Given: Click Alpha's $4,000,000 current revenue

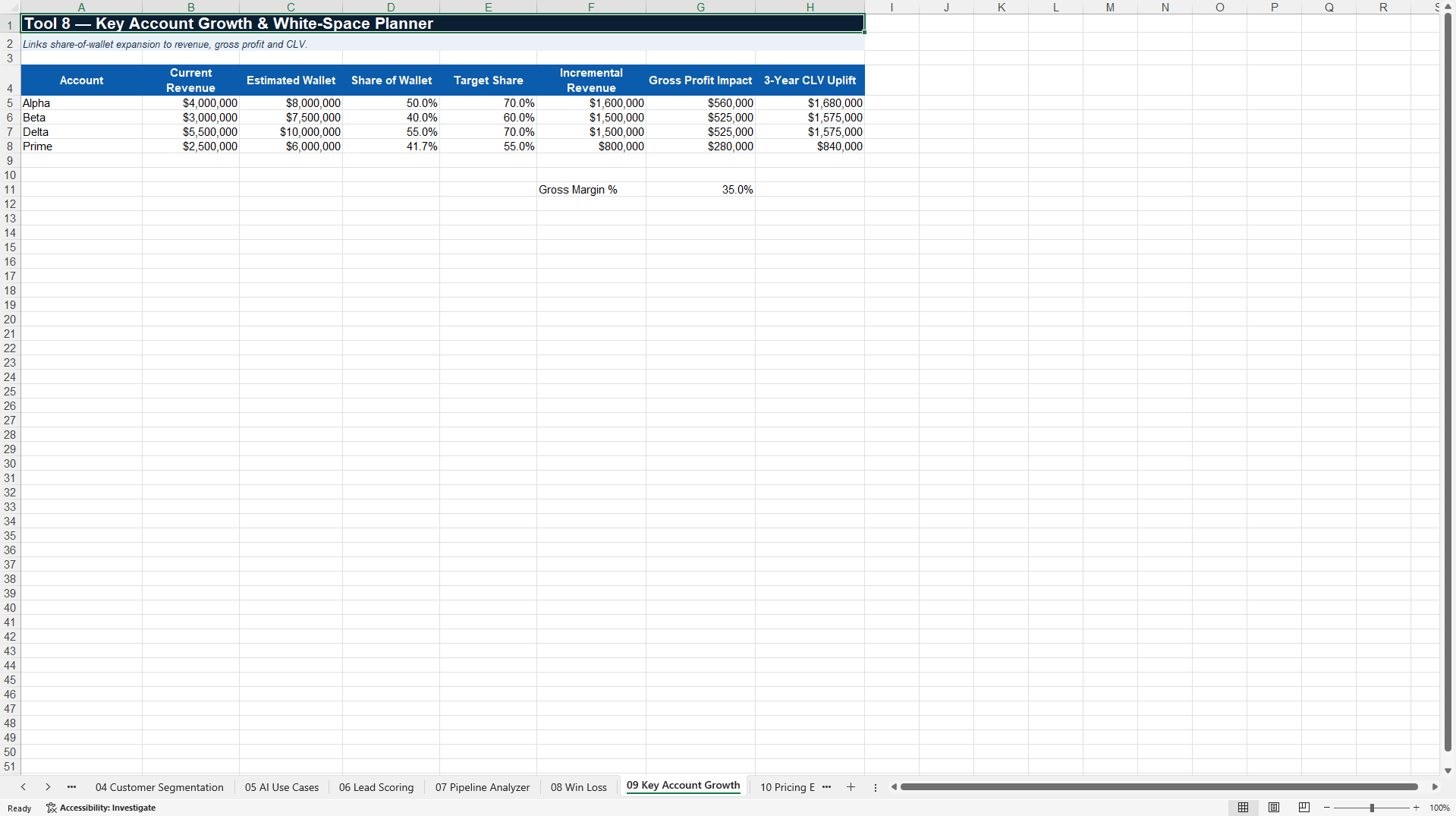Looking at the screenshot, I should (x=190, y=103).
